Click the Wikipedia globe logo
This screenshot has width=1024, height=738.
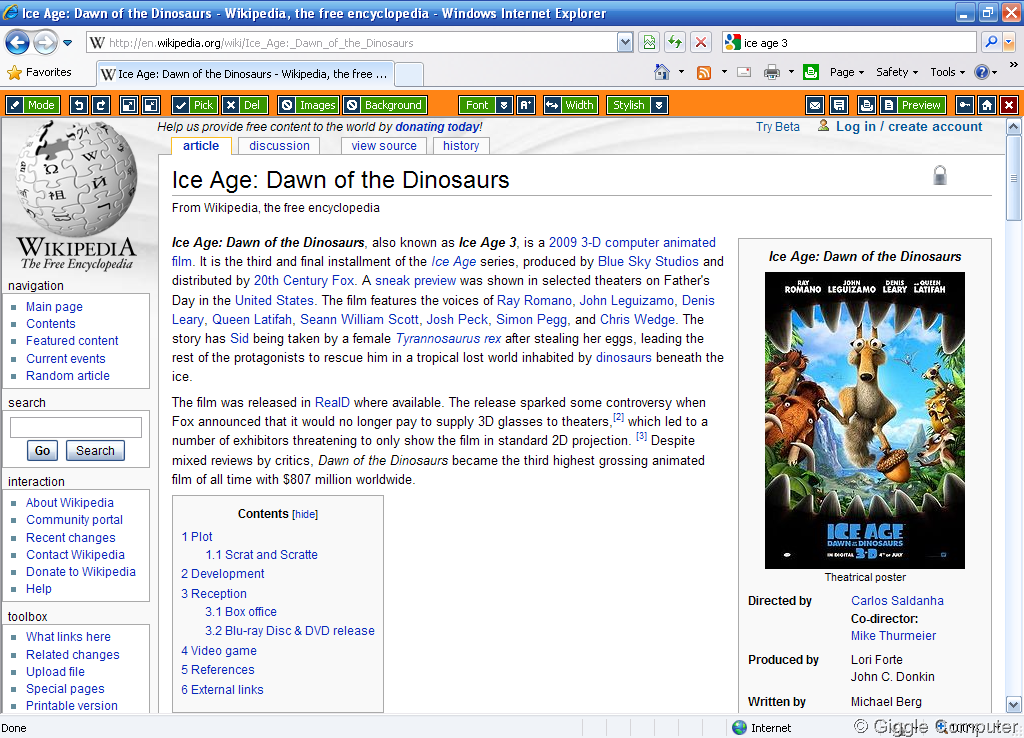coord(76,196)
